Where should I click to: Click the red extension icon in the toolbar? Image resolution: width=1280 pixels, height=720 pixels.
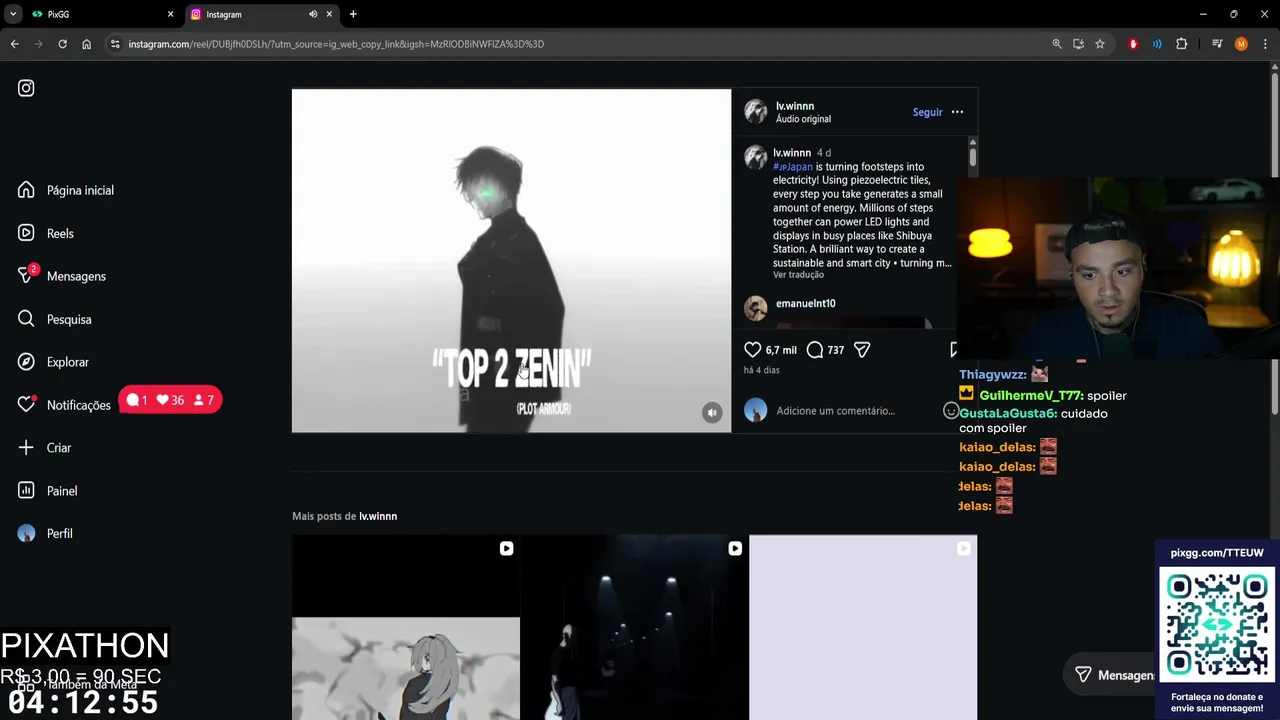pos(1133,44)
